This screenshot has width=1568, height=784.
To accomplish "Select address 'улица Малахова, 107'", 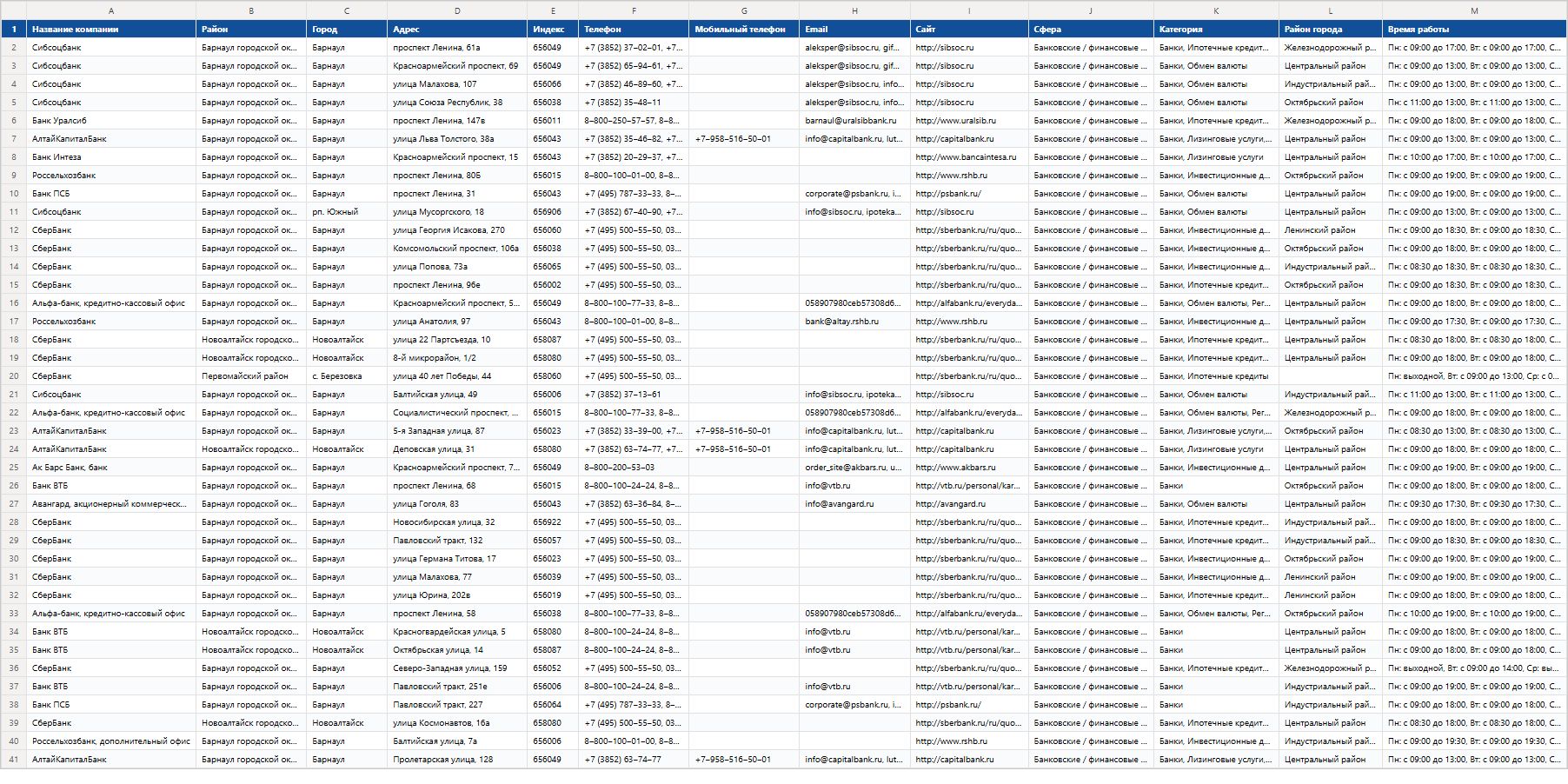I will tap(457, 83).
